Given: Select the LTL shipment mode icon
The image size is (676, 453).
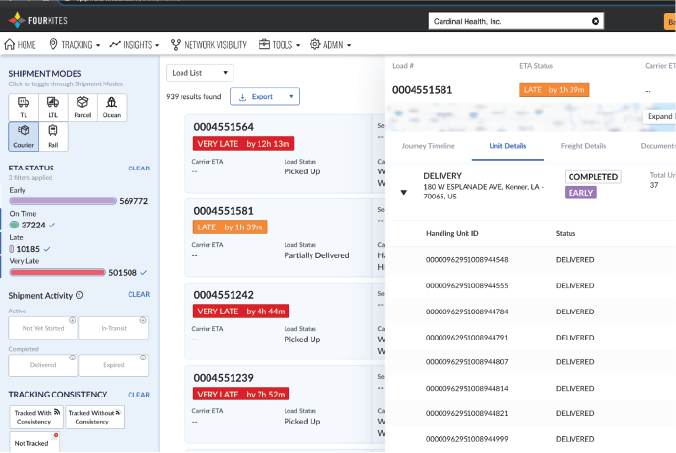Looking at the screenshot, I should [x=52, y=106].
